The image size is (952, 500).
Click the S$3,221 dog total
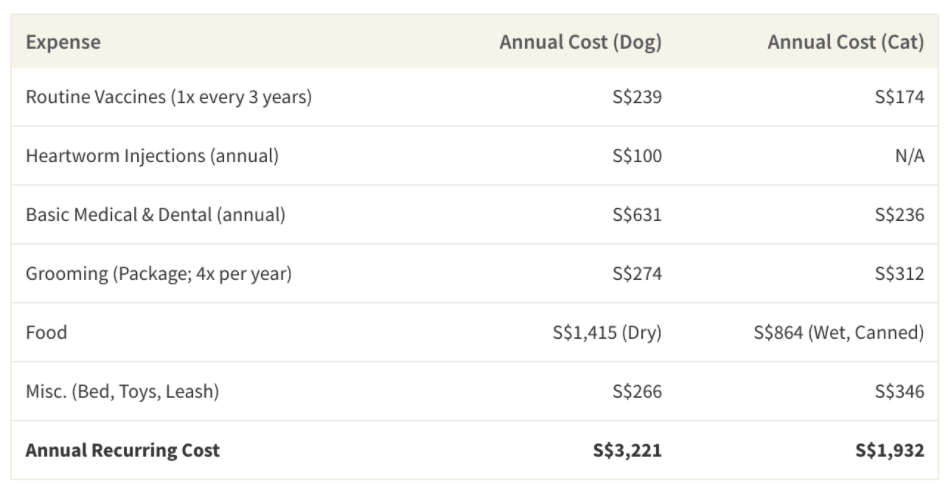(627, 450)
